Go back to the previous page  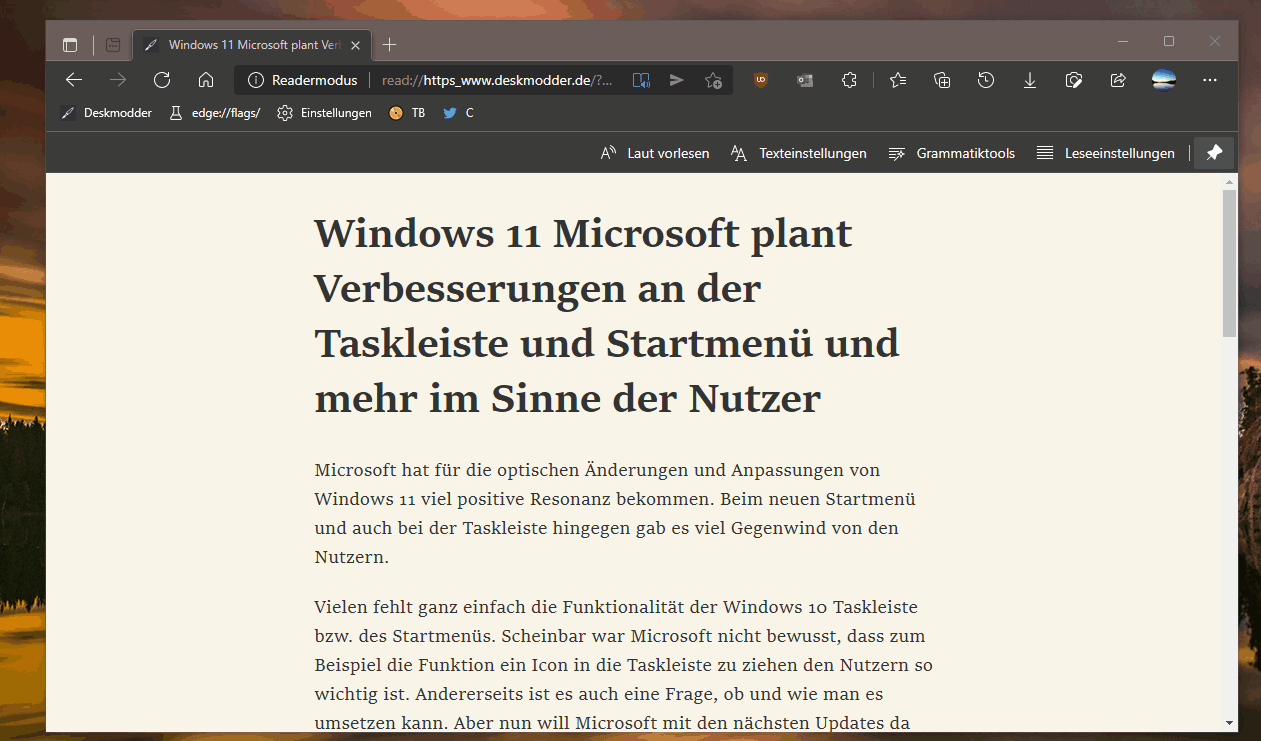(73, 80)
